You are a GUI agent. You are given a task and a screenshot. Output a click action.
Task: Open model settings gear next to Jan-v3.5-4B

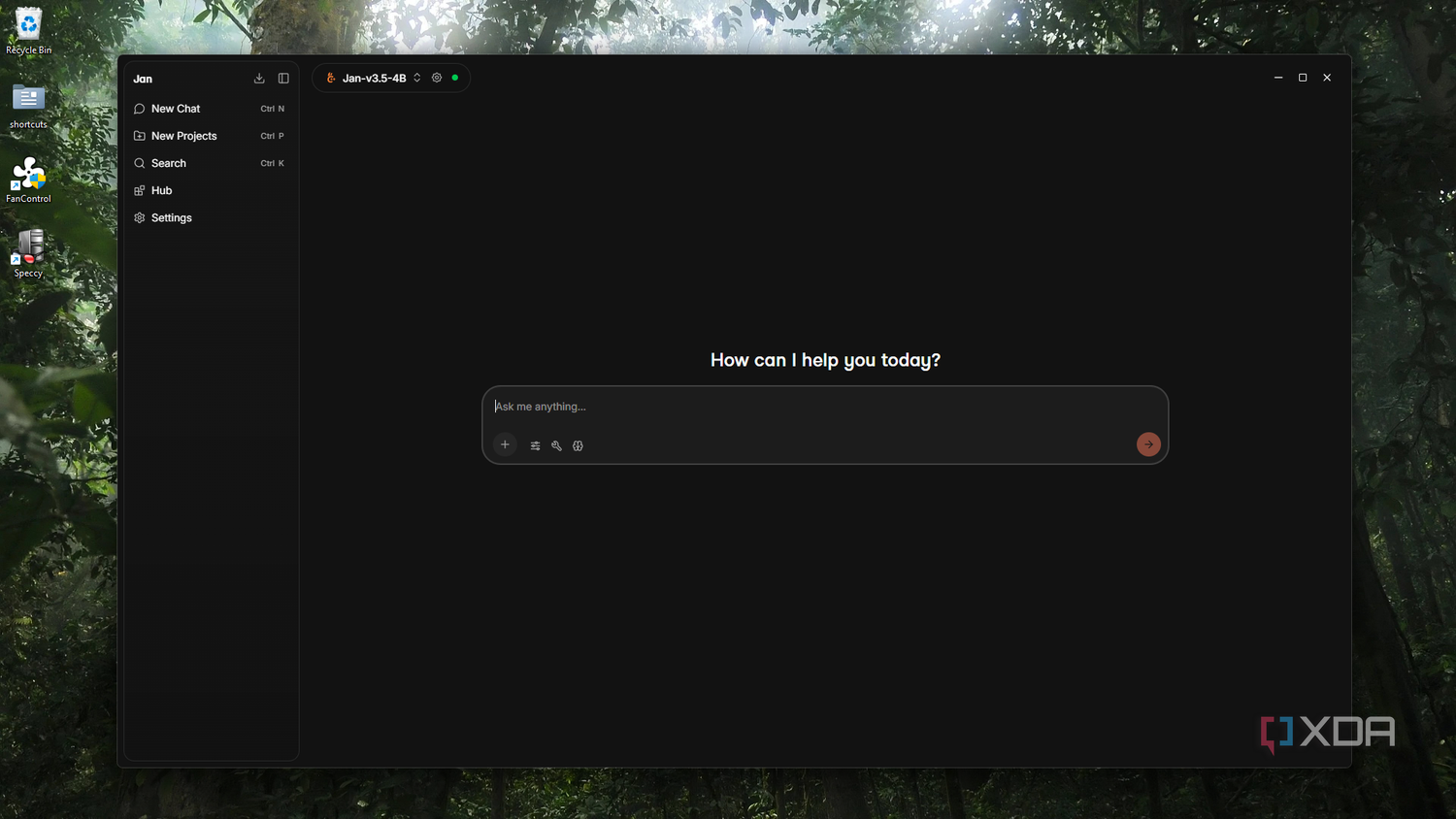[x=437, y=78]
